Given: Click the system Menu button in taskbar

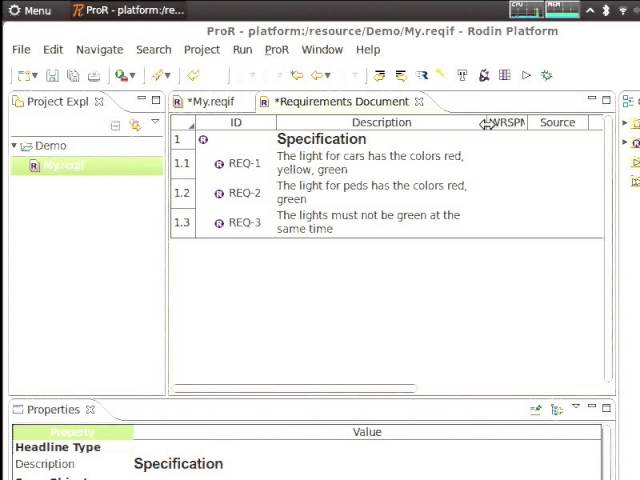Looking at the screenshot, I should tap(30, 10).
